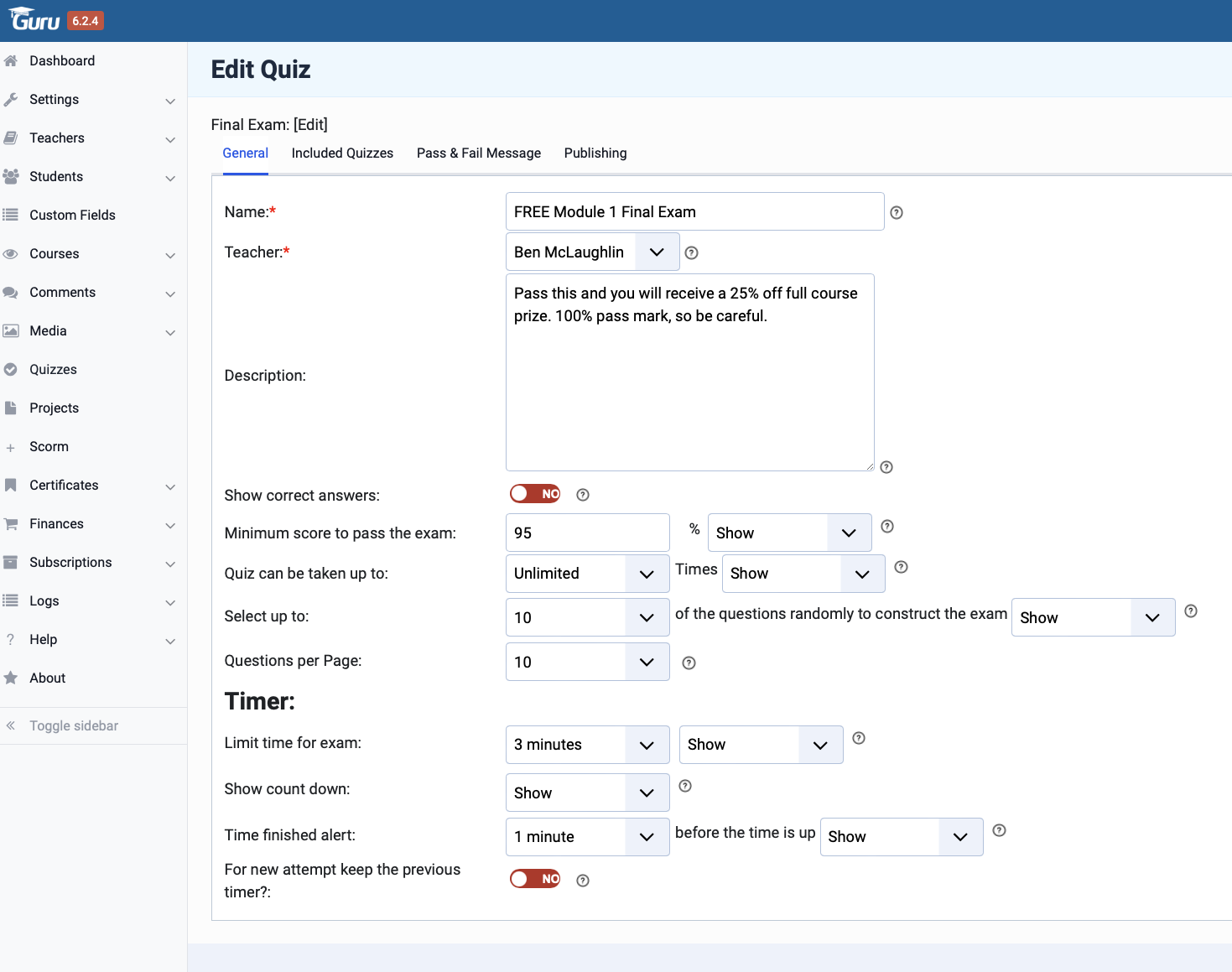This screenshot has width=1232, height=972.
Task: Open the Pass & Fail Message tab
Action: [478, 153]
